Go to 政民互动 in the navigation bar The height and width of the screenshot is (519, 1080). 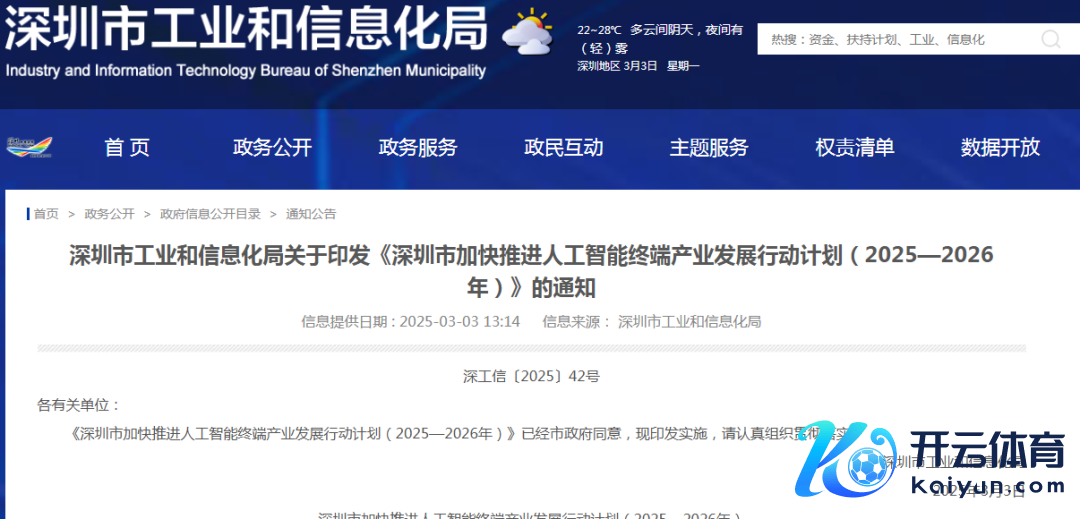(x=563, y=148)
